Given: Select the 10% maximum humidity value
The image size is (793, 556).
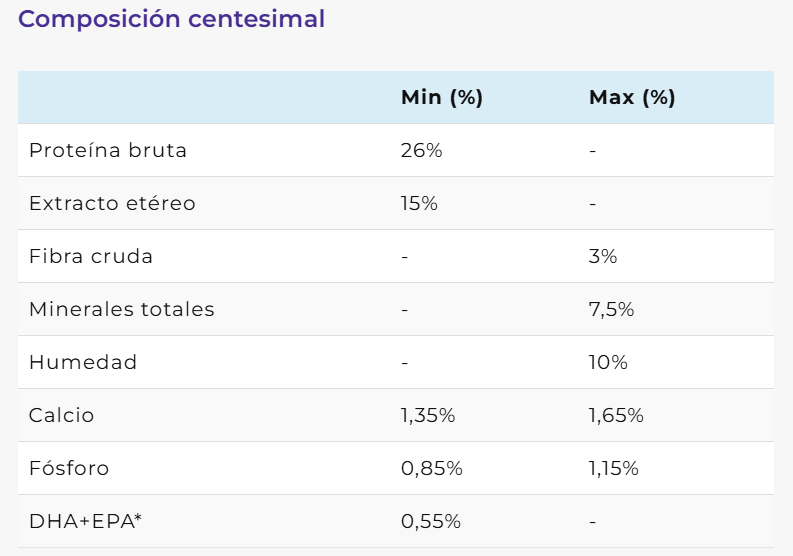Looking at the screenshot, I should click(608, 362).
